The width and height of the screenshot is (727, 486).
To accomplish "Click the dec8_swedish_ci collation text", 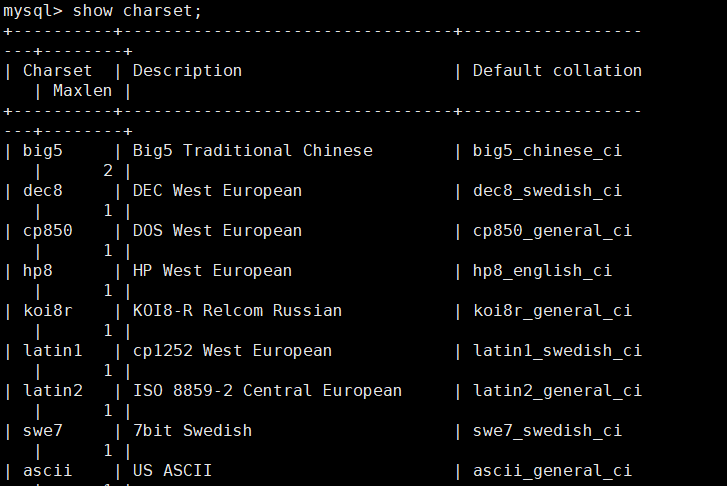I will click(x=547, y=191).
